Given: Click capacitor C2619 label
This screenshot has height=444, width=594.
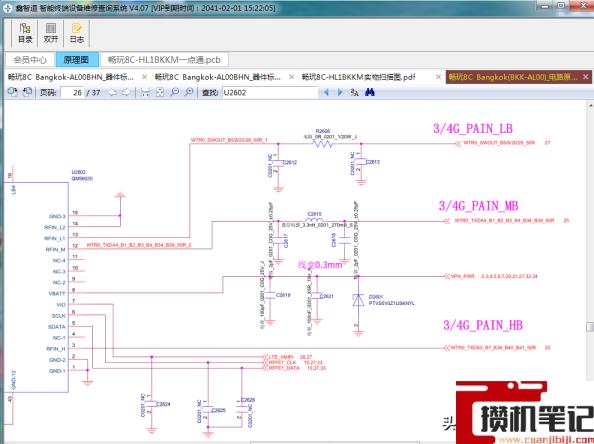Looking at the screenshot, I should 283,295.
